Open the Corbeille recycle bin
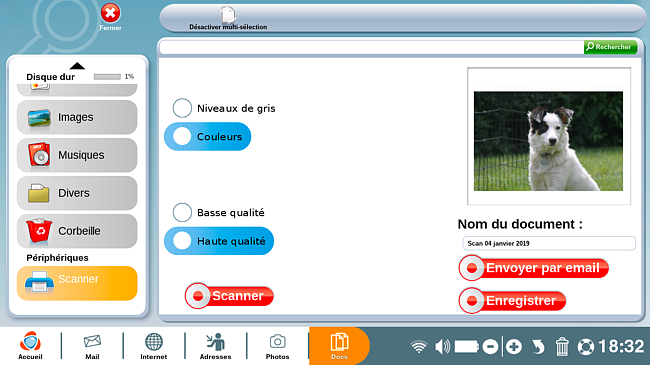 (77, 231)
